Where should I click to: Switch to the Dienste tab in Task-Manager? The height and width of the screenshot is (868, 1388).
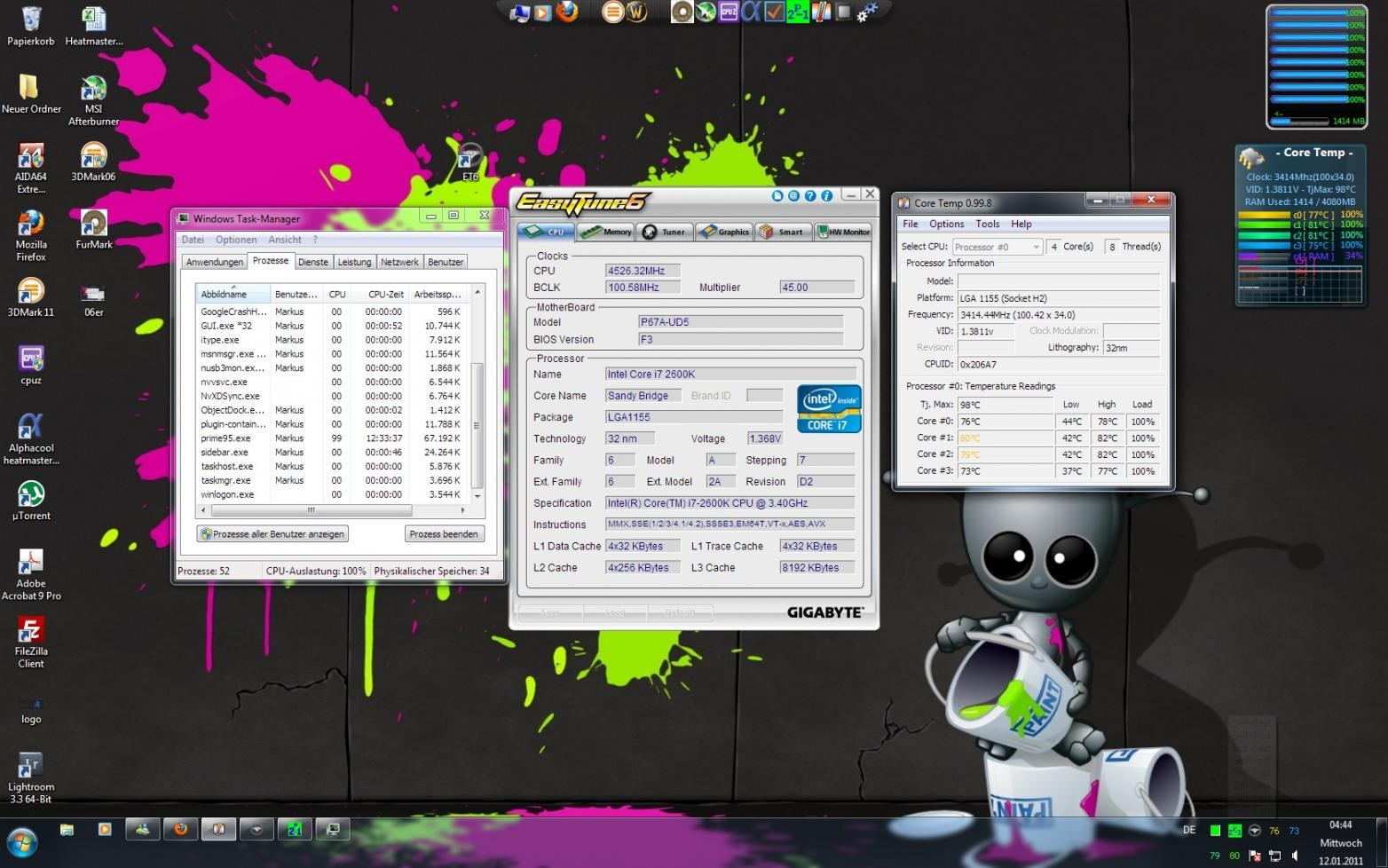312,262
